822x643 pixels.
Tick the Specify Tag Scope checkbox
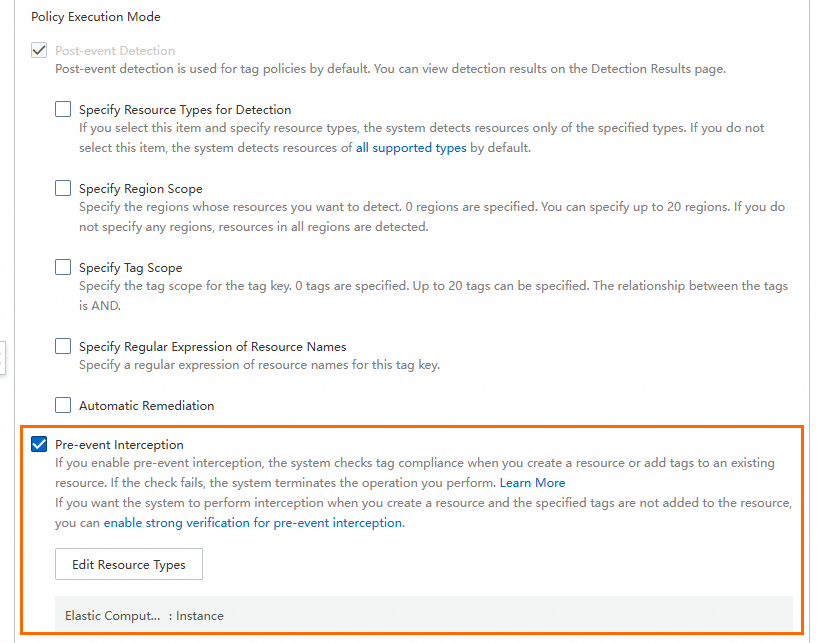[63, 267]
